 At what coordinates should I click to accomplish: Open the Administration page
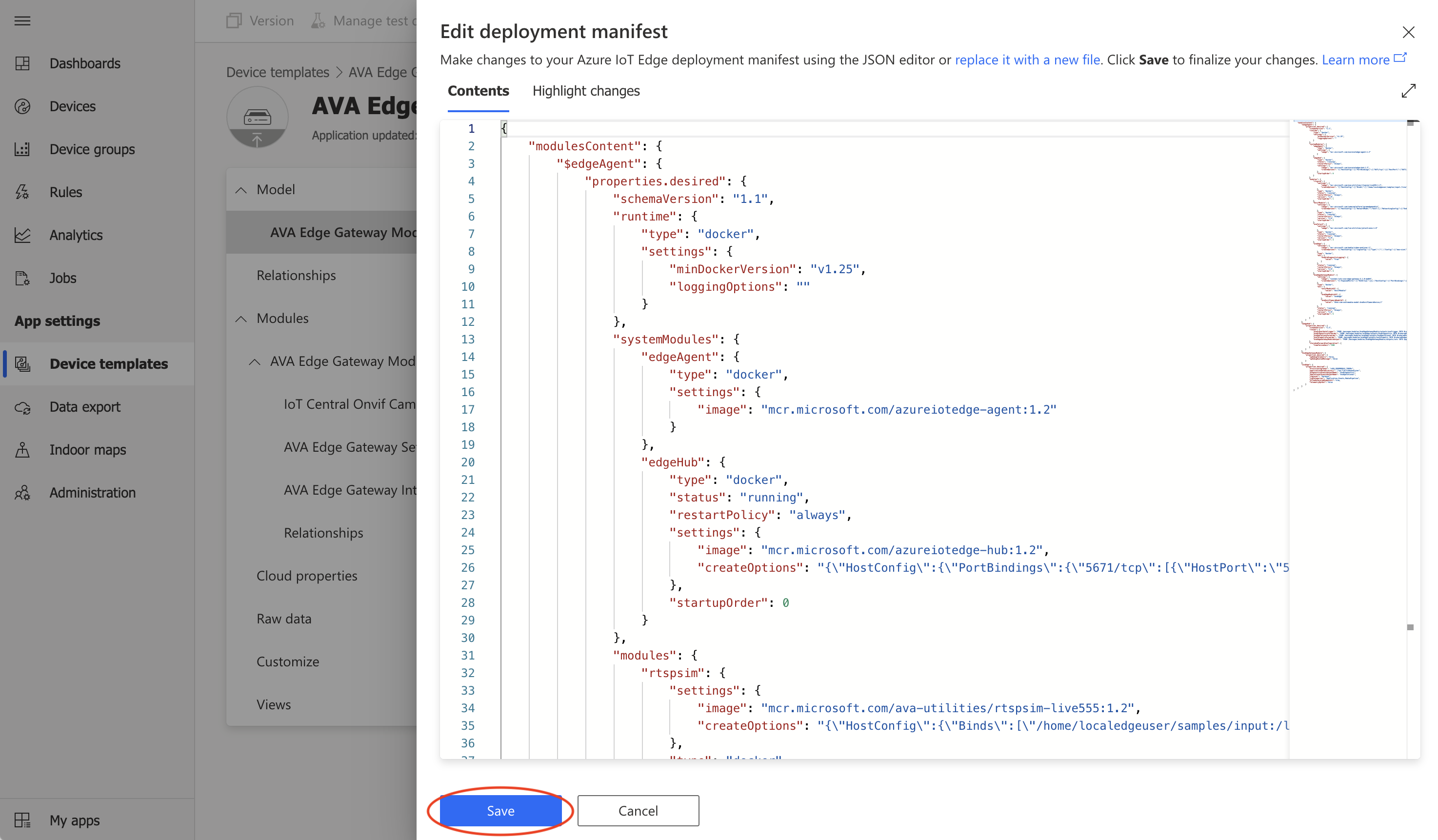(x=97, y=493)
